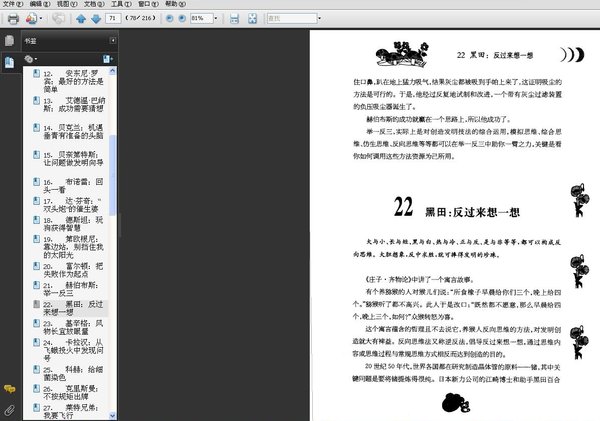Image resolution: width=600 pixels, height=421 pixels.
Task: Click the zoom out button
Action: pos(170,18)
